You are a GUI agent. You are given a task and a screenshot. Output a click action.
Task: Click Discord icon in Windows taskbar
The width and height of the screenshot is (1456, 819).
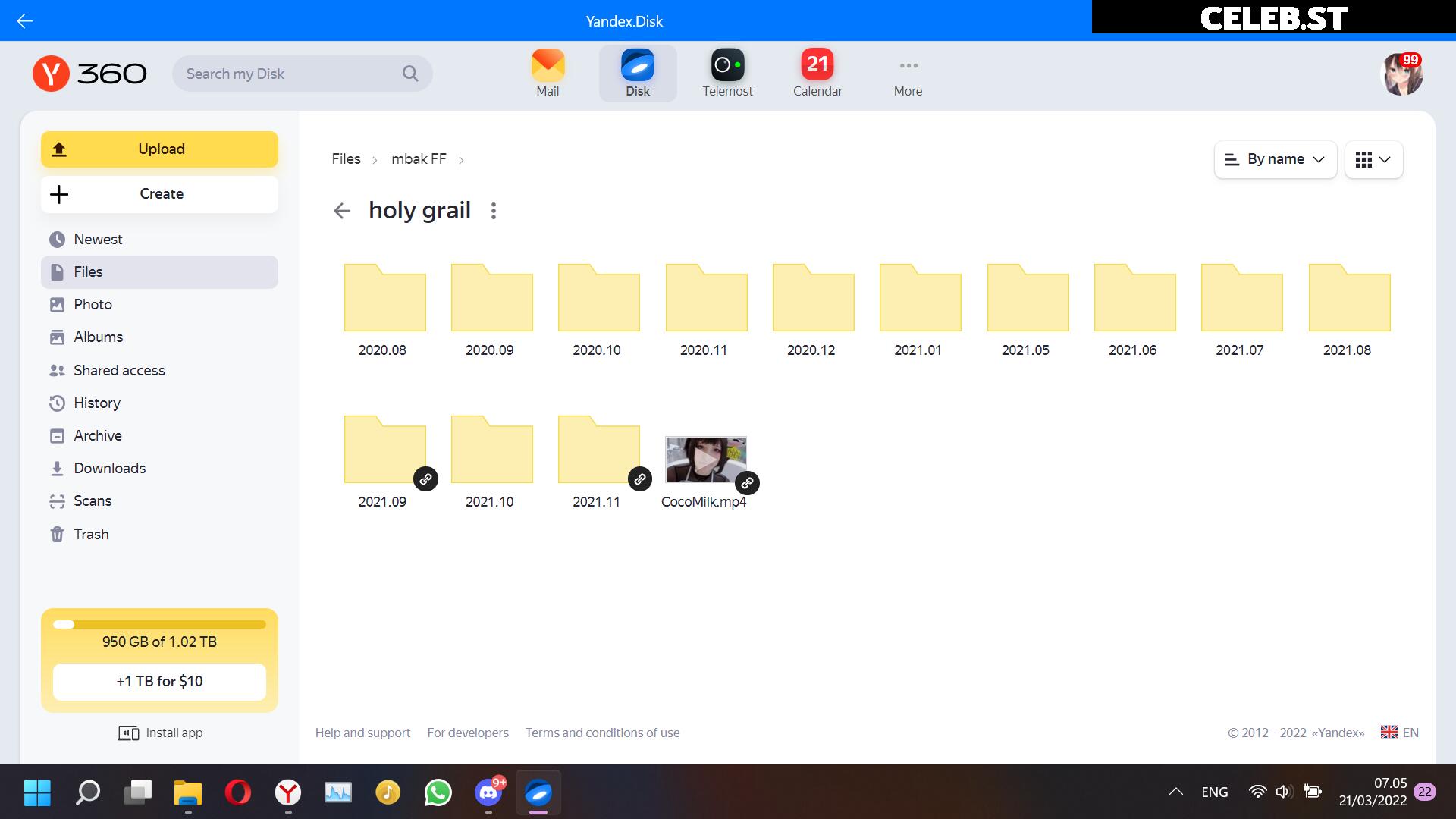pyautogui.click(x=488, y=793)
